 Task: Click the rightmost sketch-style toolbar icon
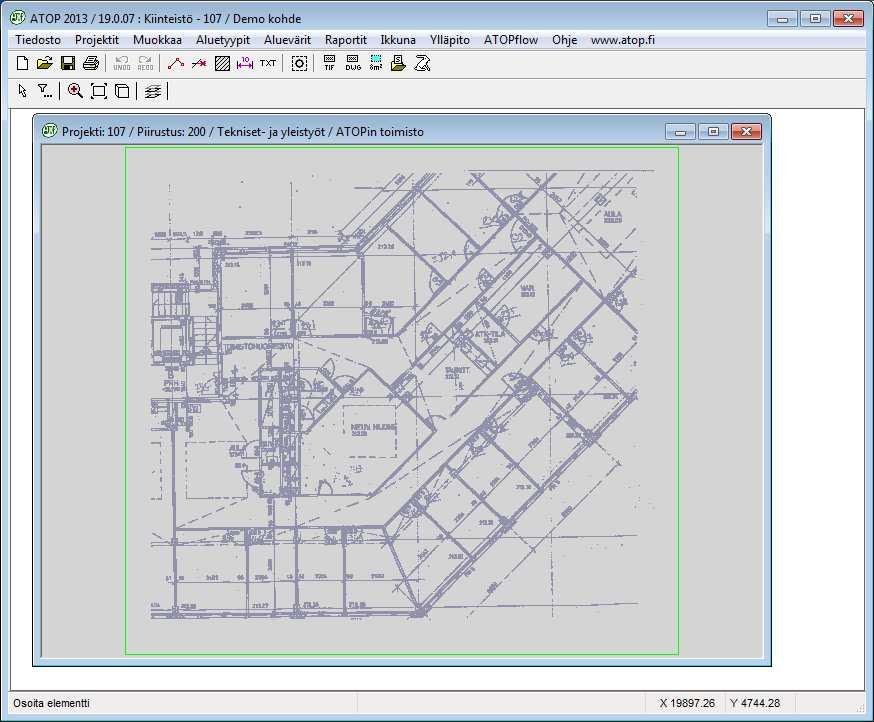pos(422,64)
